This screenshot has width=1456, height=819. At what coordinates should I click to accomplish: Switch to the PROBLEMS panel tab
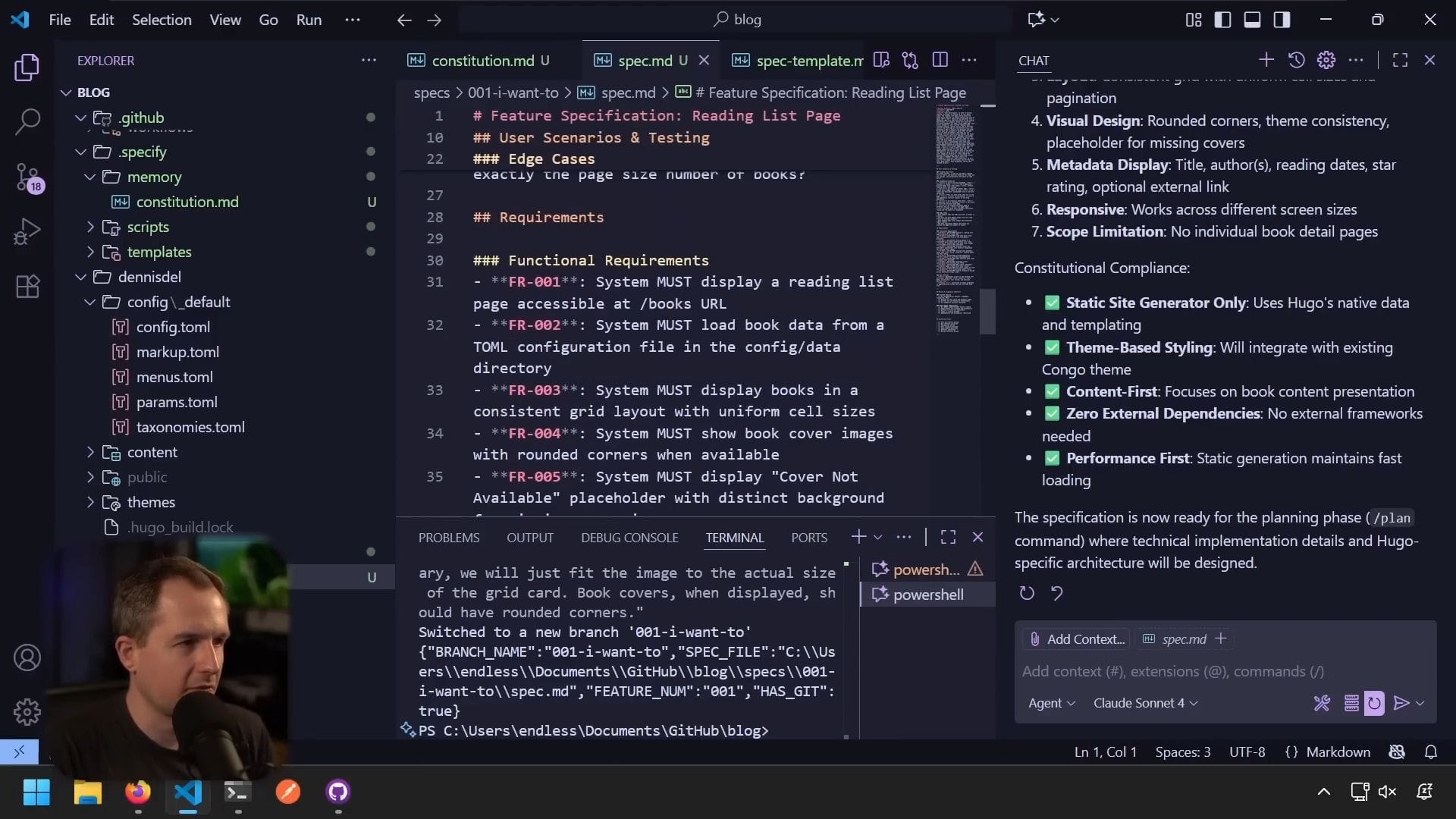coord(448,538)
